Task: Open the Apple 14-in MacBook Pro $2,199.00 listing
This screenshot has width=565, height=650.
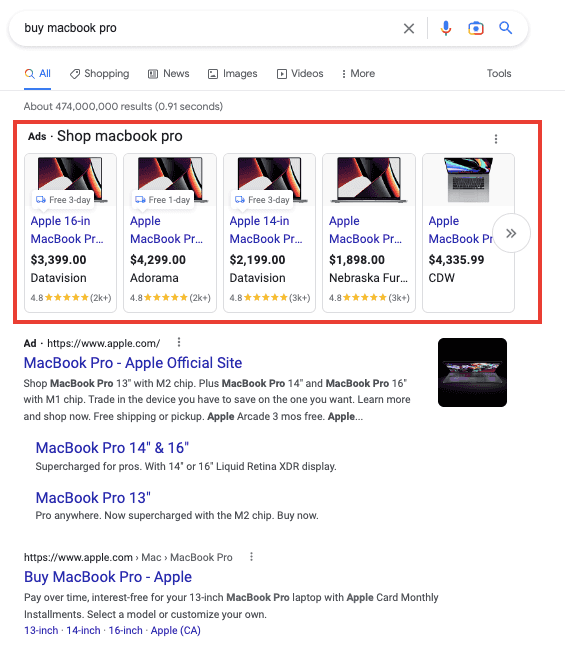Action: (x=266, y=230)
